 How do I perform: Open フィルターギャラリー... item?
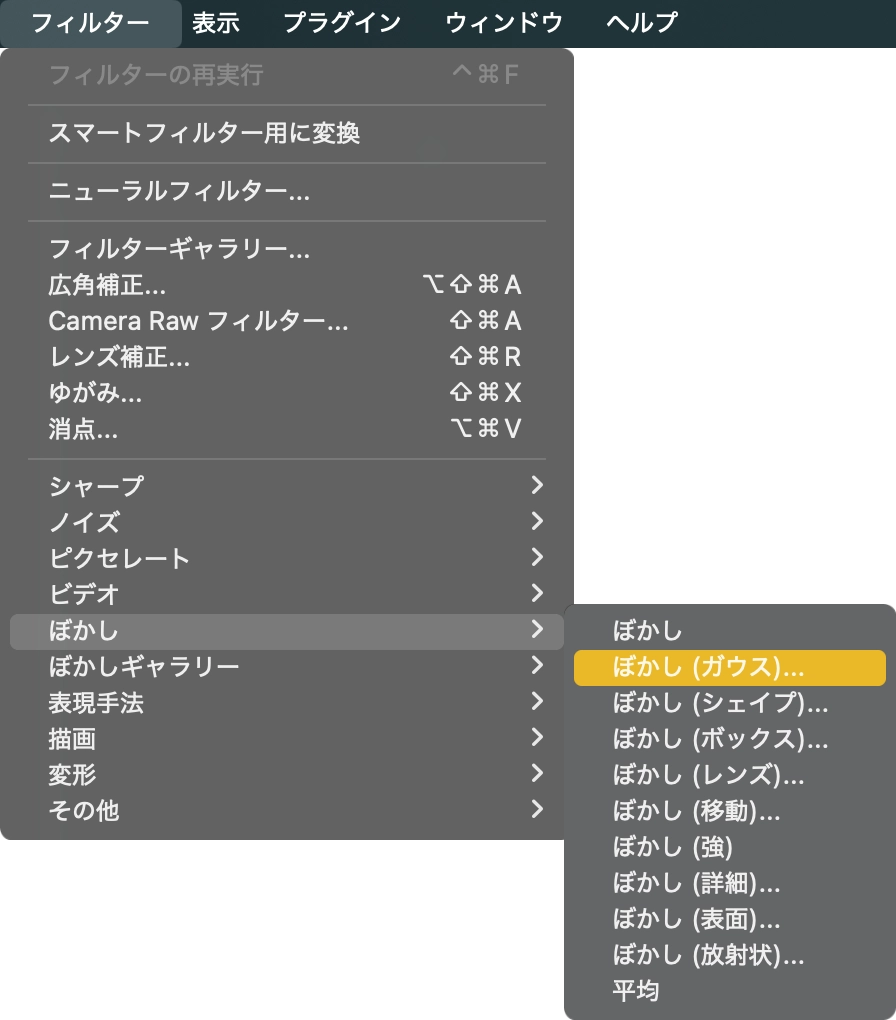click(x=179, y=249)
